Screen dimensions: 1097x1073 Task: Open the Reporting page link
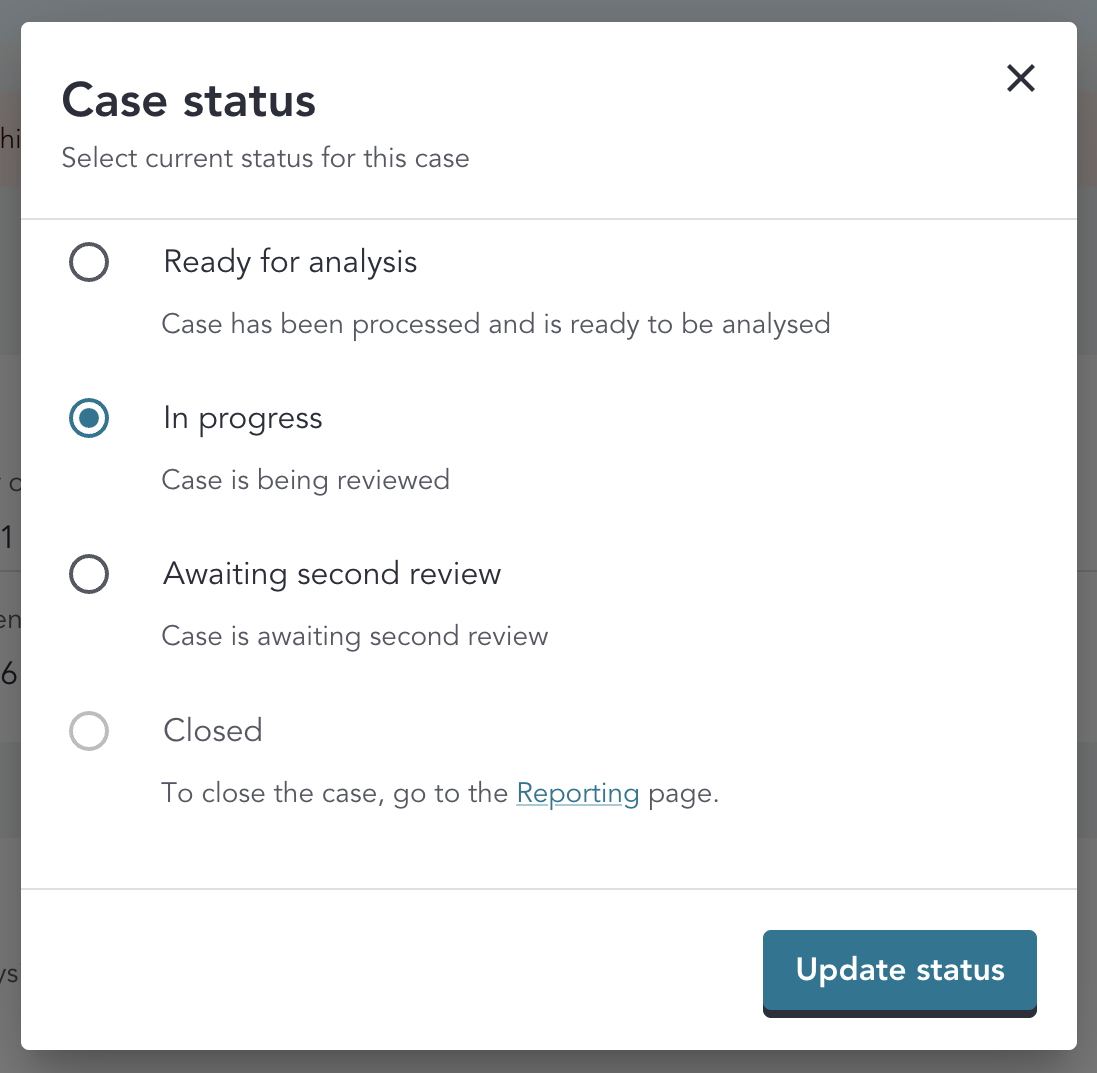(578, 793)
